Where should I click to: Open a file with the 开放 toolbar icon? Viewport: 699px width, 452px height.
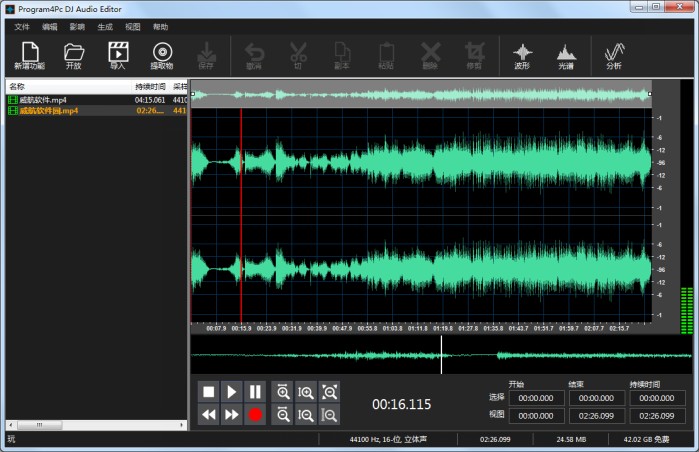[73, 54]
